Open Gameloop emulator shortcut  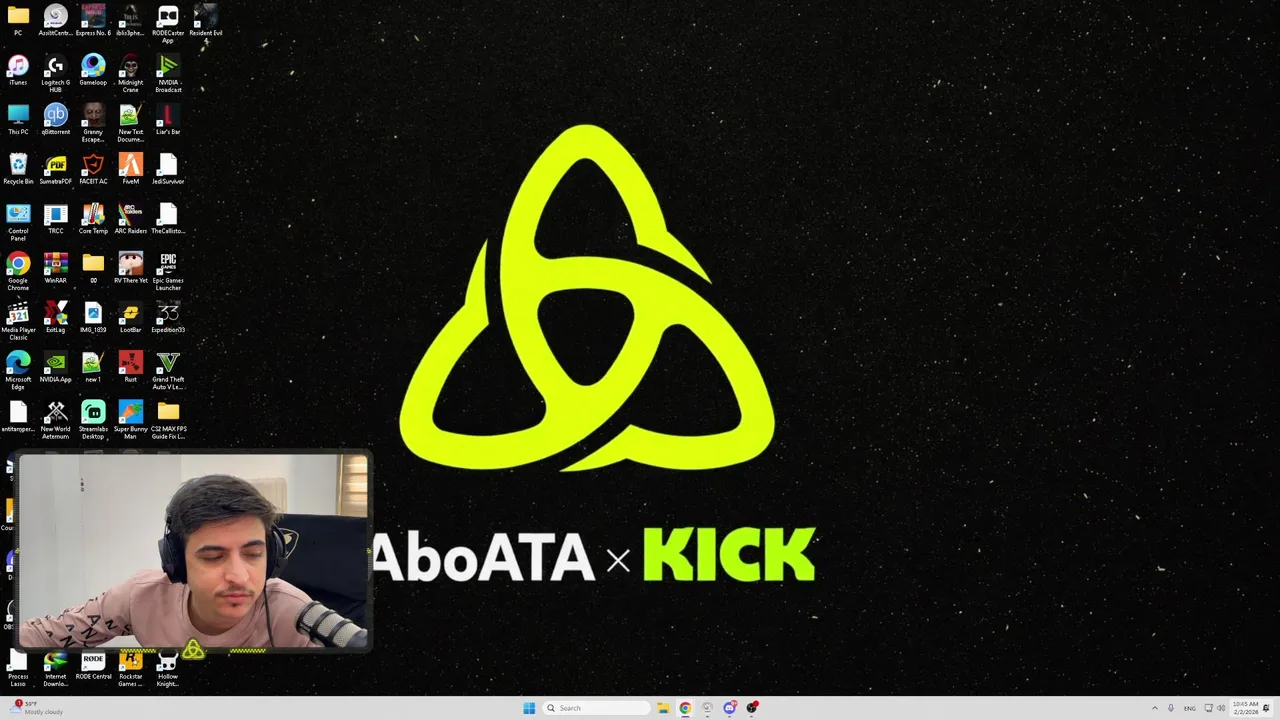[x=93, y=71]
